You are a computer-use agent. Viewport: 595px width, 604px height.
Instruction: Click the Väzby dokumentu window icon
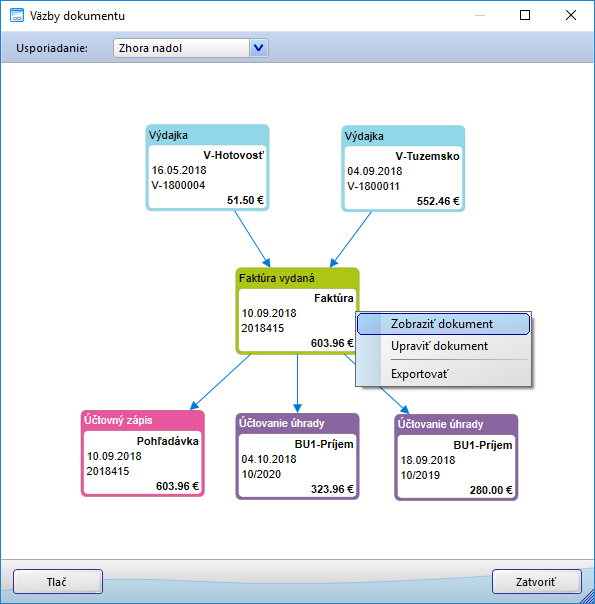click(17, 16)
